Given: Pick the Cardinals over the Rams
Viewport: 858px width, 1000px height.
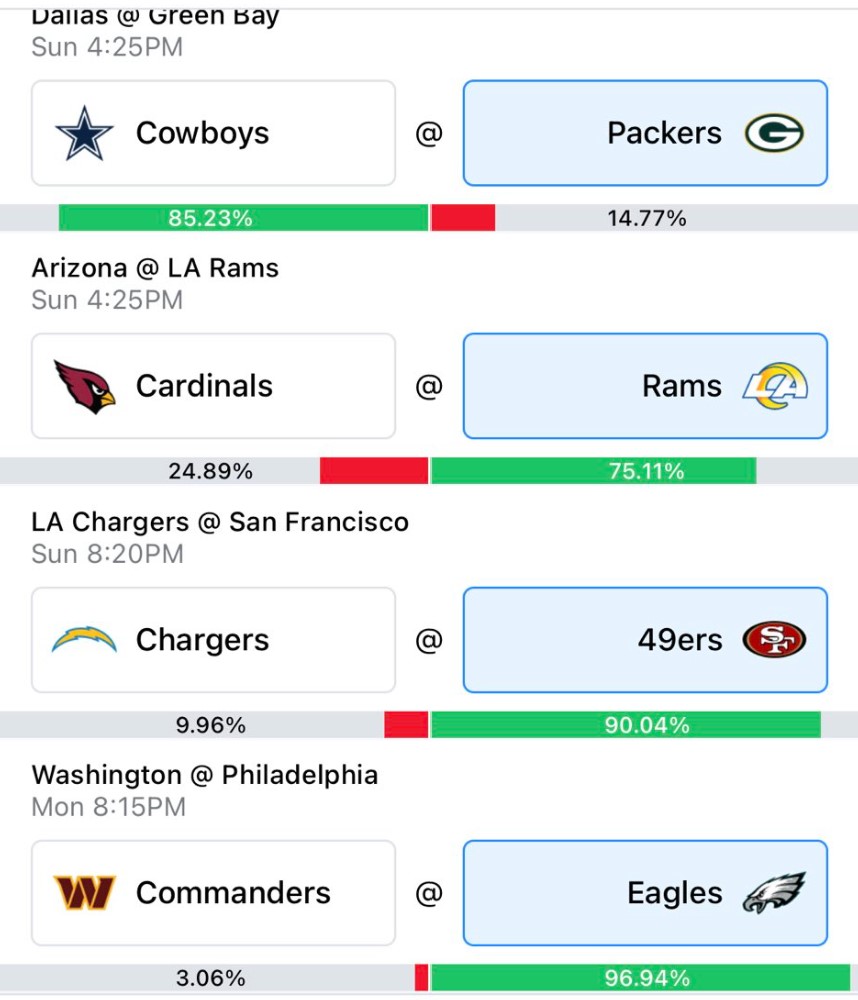Looking at the screenshot, I should point(213,386).
